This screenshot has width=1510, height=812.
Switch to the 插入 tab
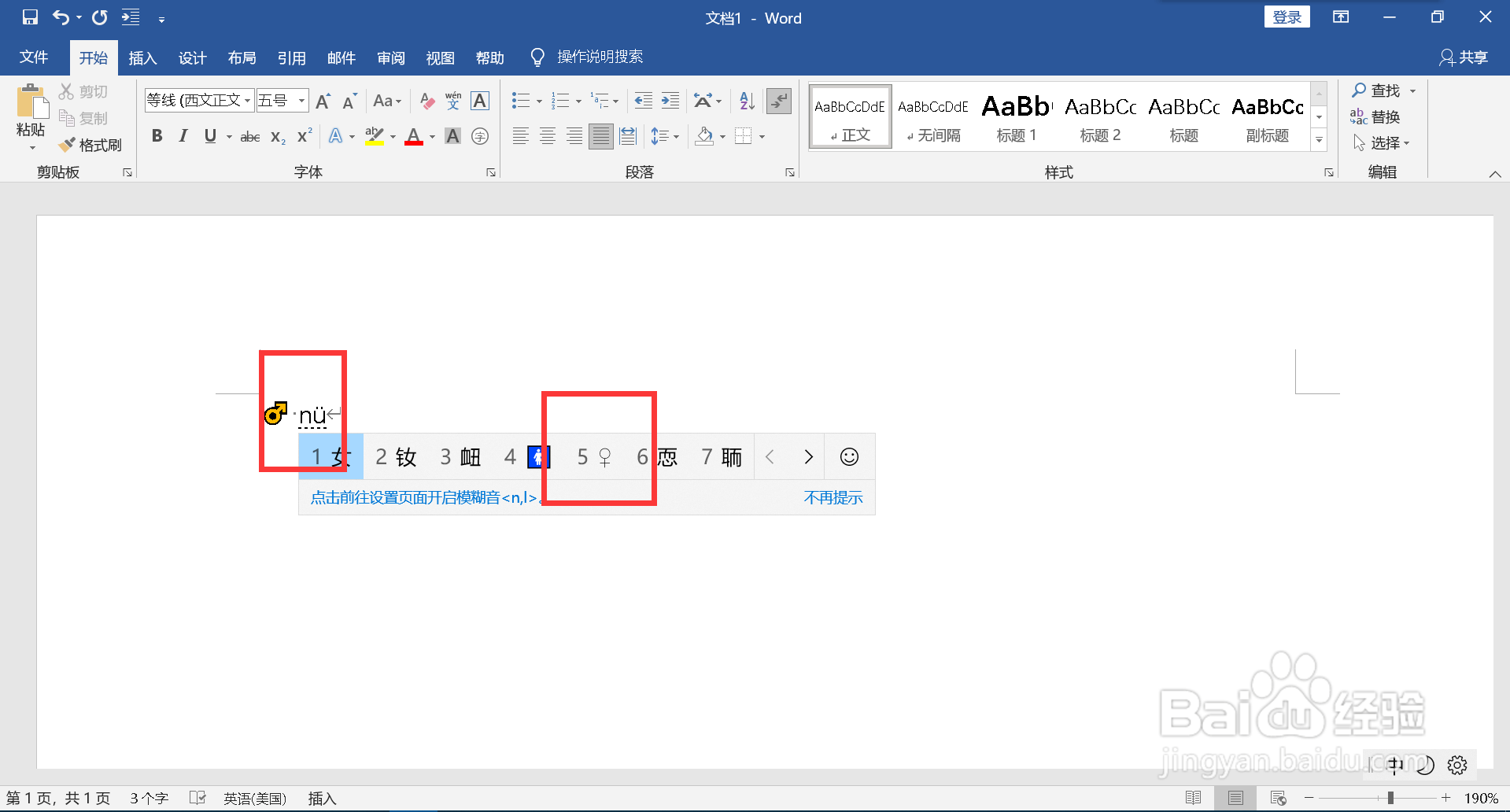click(x=142, y=57)
